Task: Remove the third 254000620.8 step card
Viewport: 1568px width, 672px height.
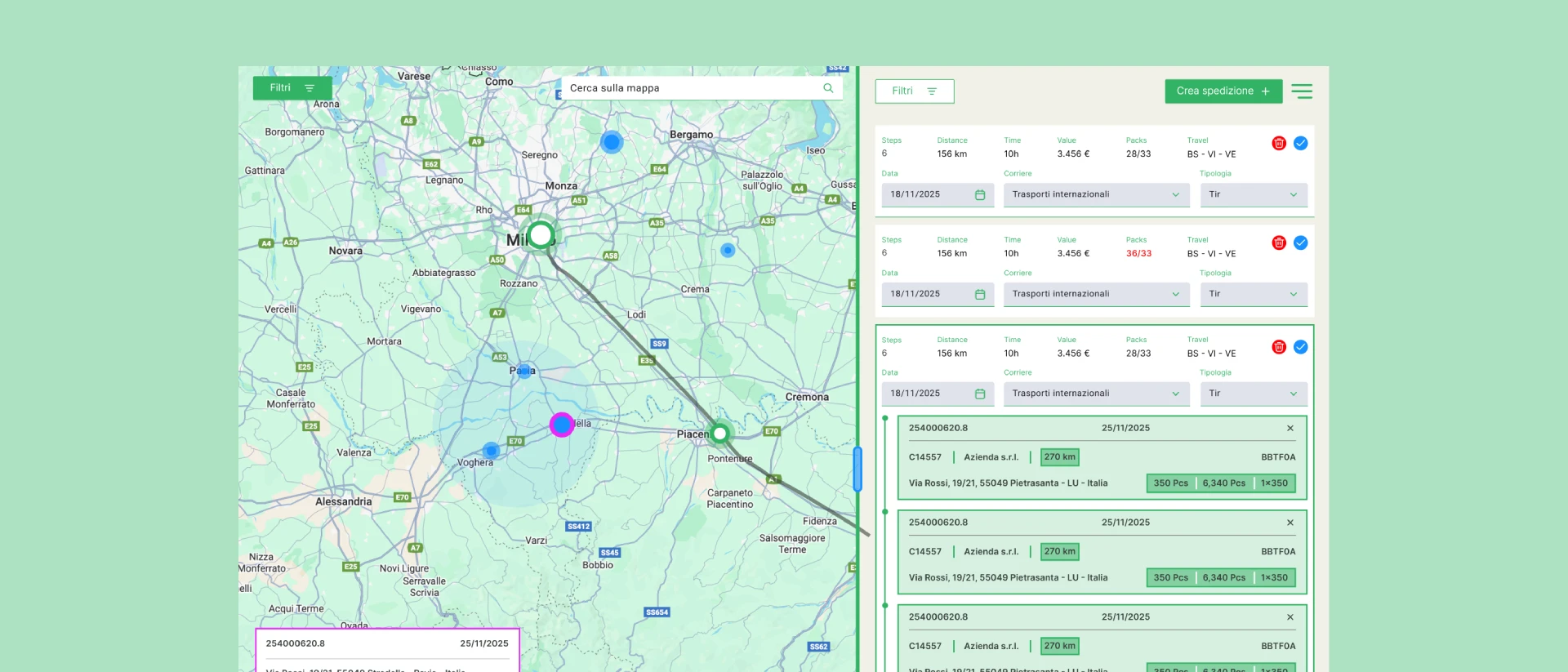Action: [1290, 617]
